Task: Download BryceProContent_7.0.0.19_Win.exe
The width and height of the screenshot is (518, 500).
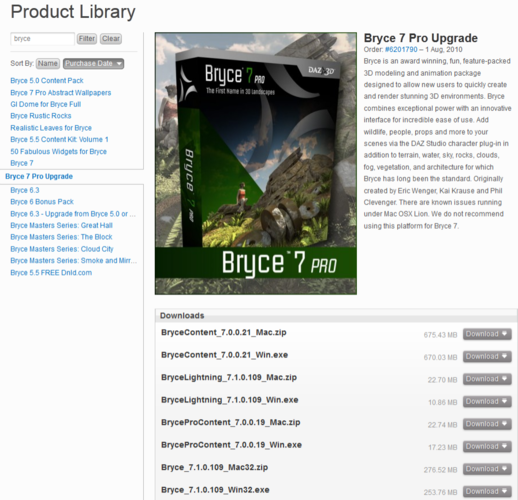Action: (x=487, y=447)
